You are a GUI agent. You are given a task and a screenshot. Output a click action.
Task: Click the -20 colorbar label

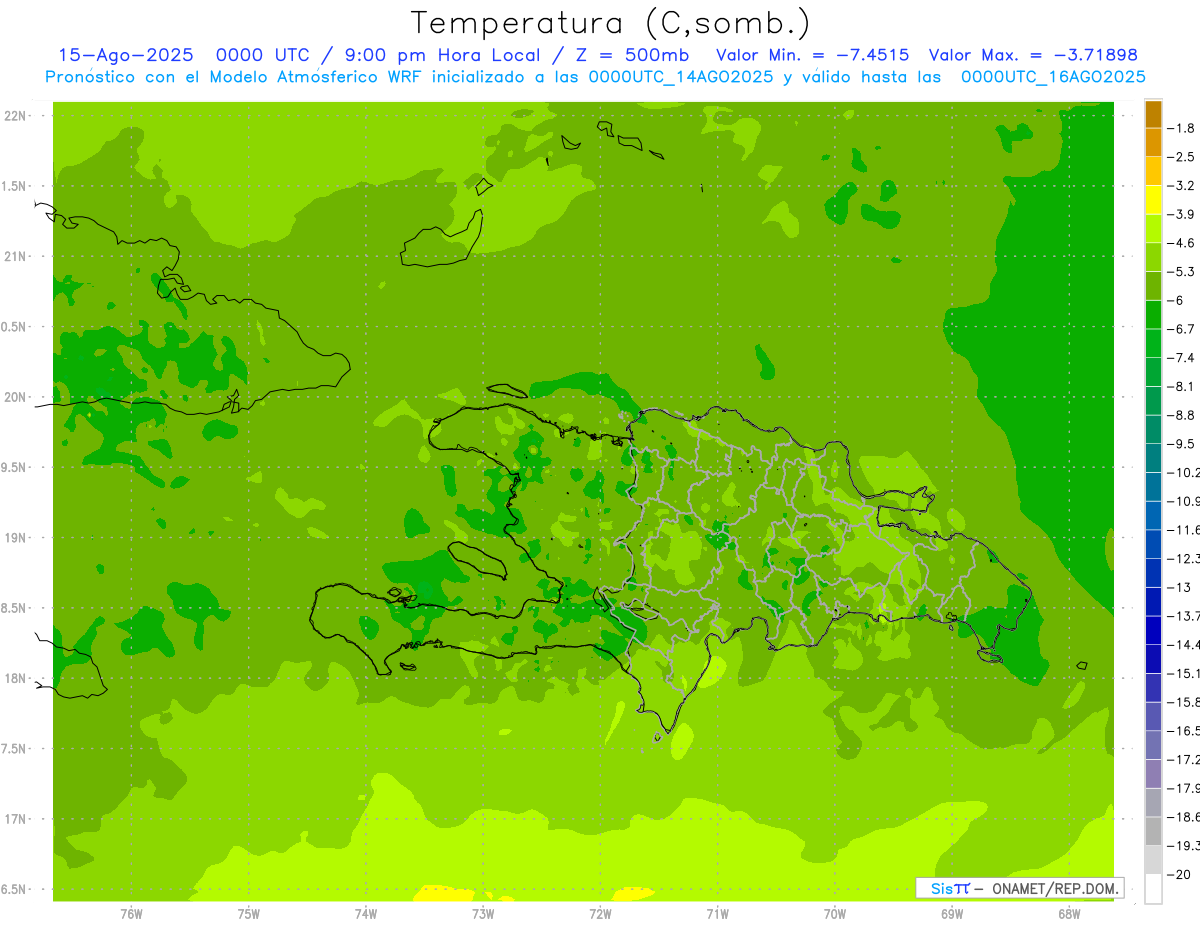pos(1178,874)
